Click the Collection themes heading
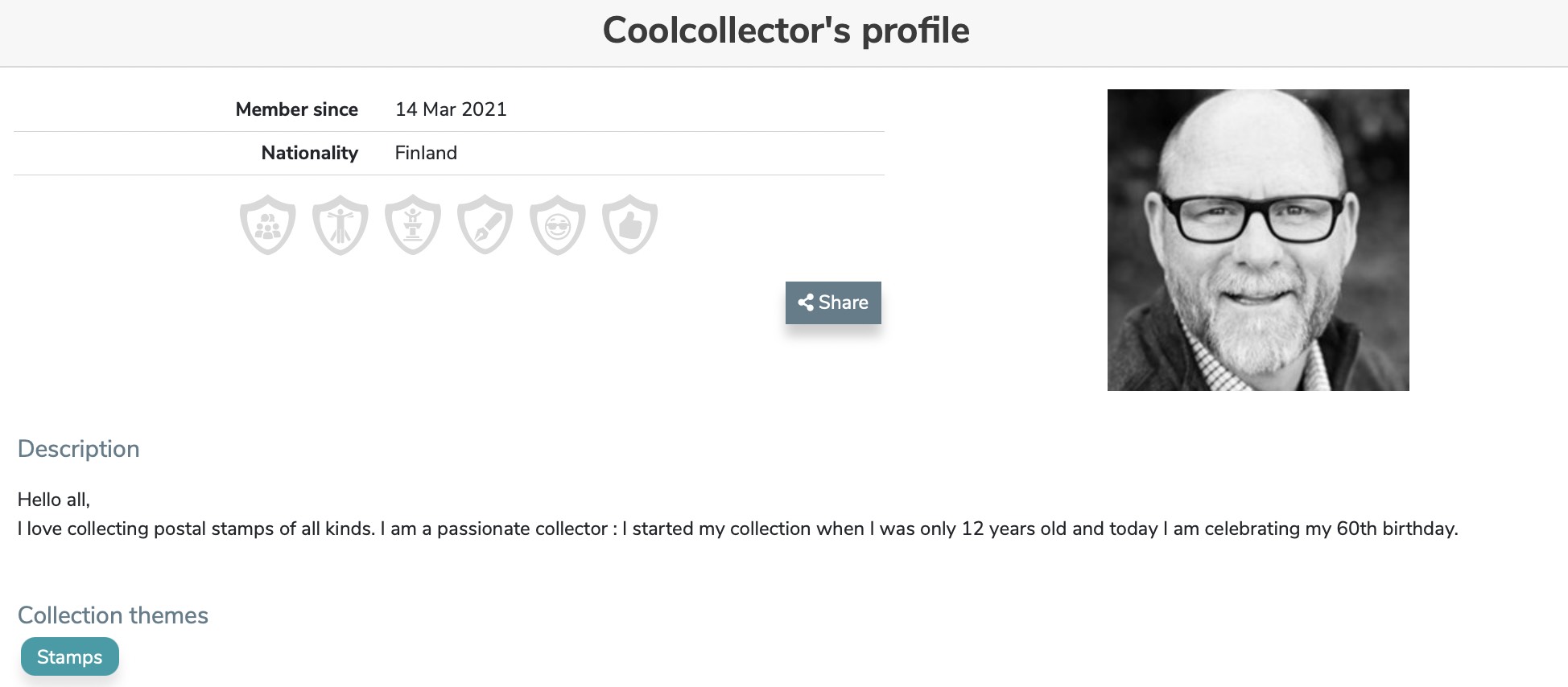Viewport: 1568px width, 687px height. point(113,615)
